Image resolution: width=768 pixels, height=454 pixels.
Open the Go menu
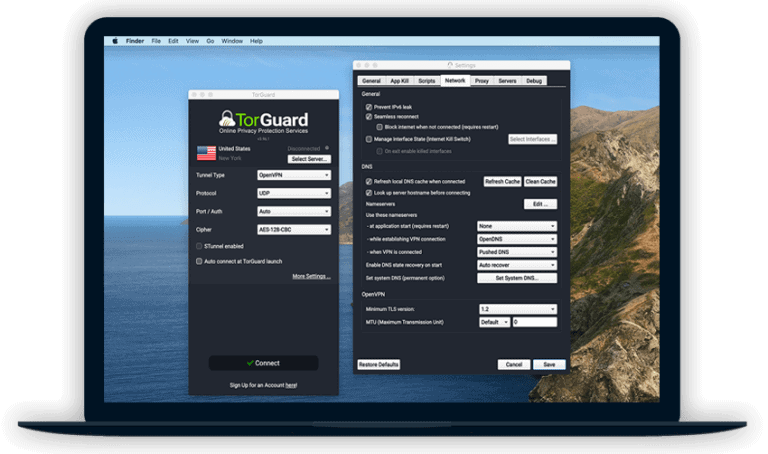tap(210, 41)
